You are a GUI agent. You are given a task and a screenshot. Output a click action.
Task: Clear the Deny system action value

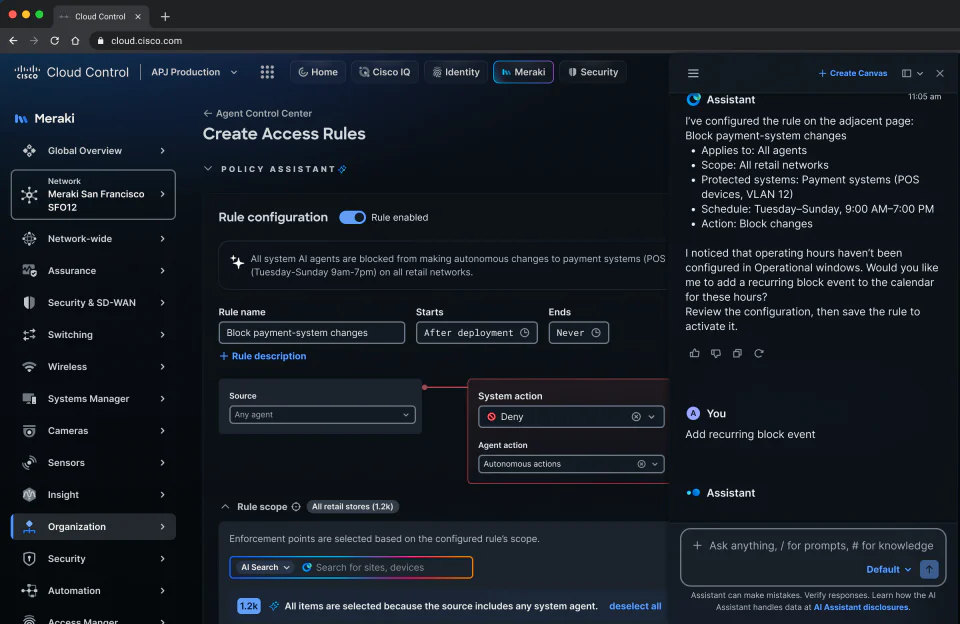pos(636,417)
